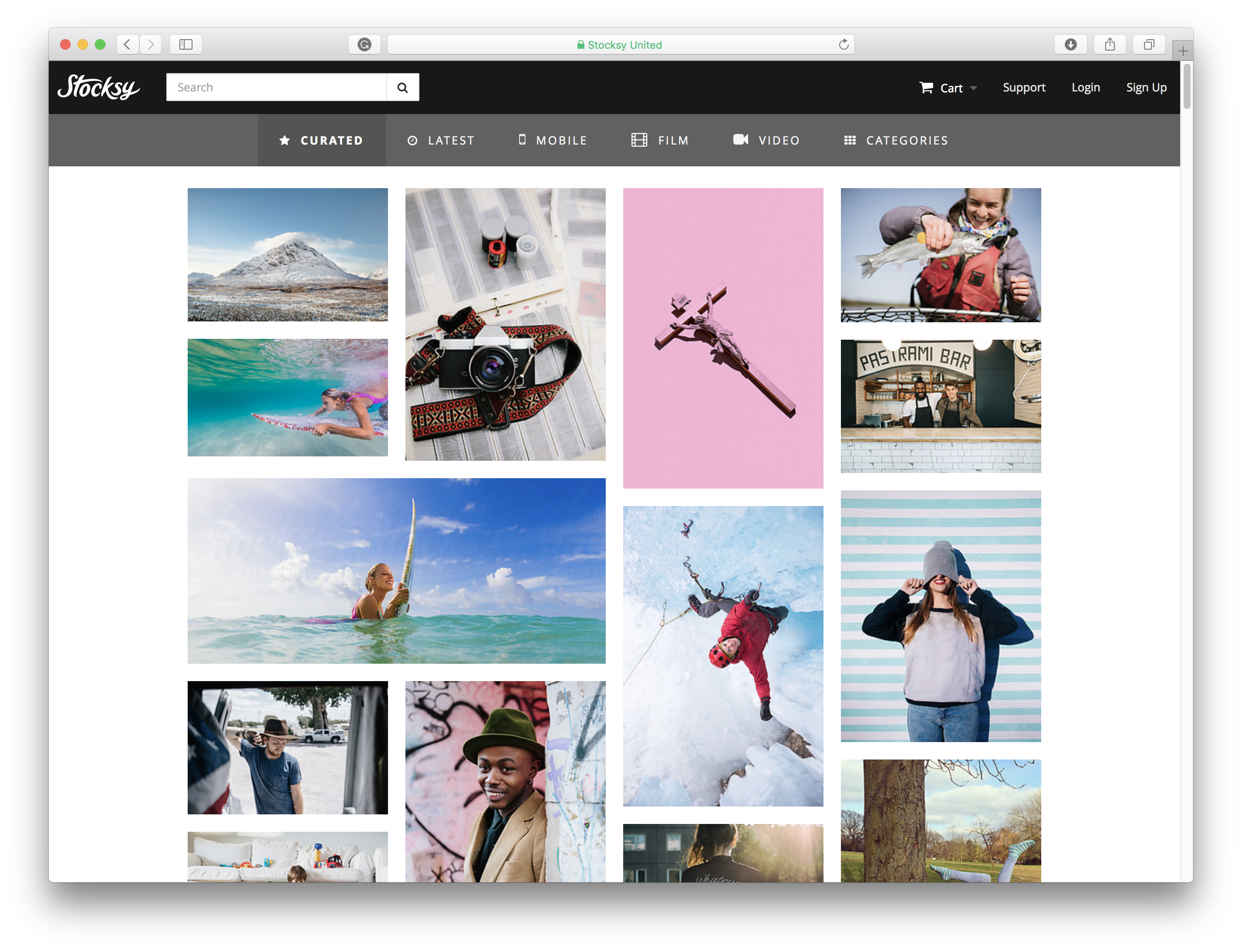Click Sign Up link
1242x952 pixels.
(1146, 87)
